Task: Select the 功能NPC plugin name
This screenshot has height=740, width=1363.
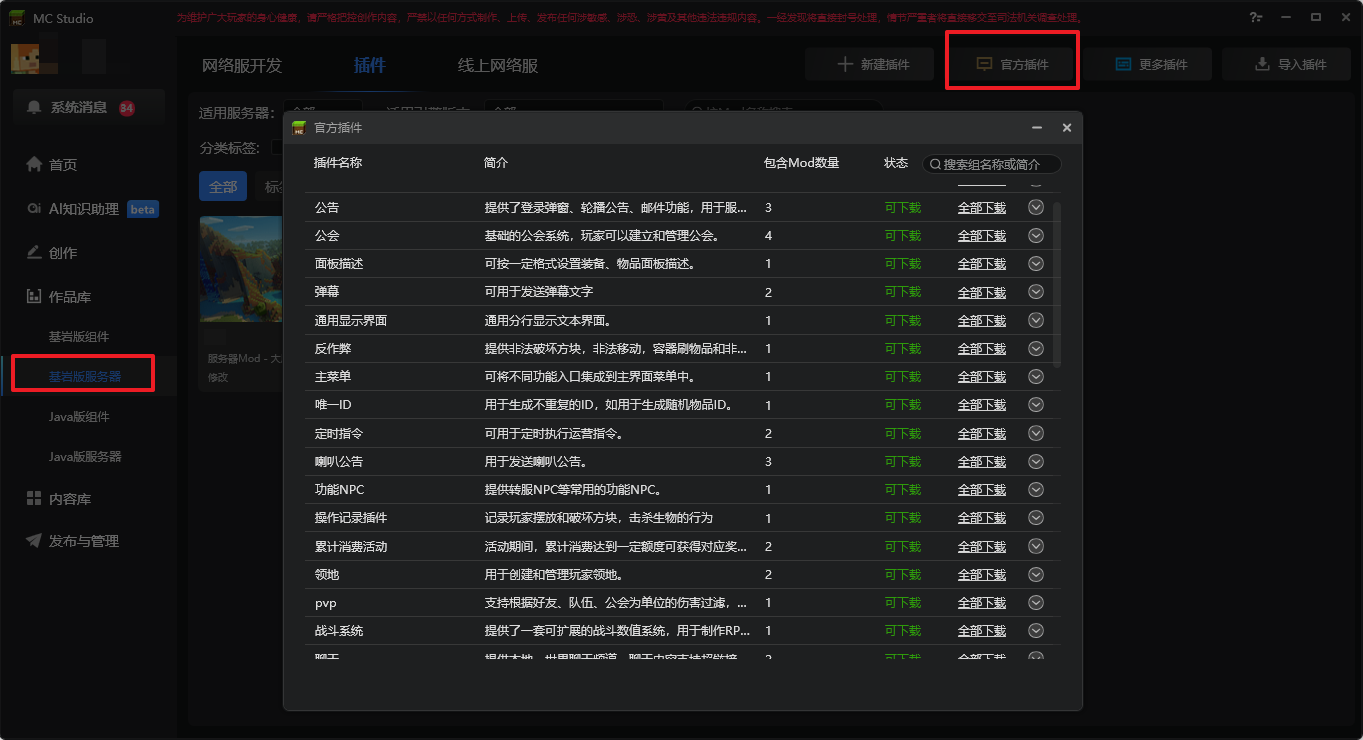Action: pos(340,490)
